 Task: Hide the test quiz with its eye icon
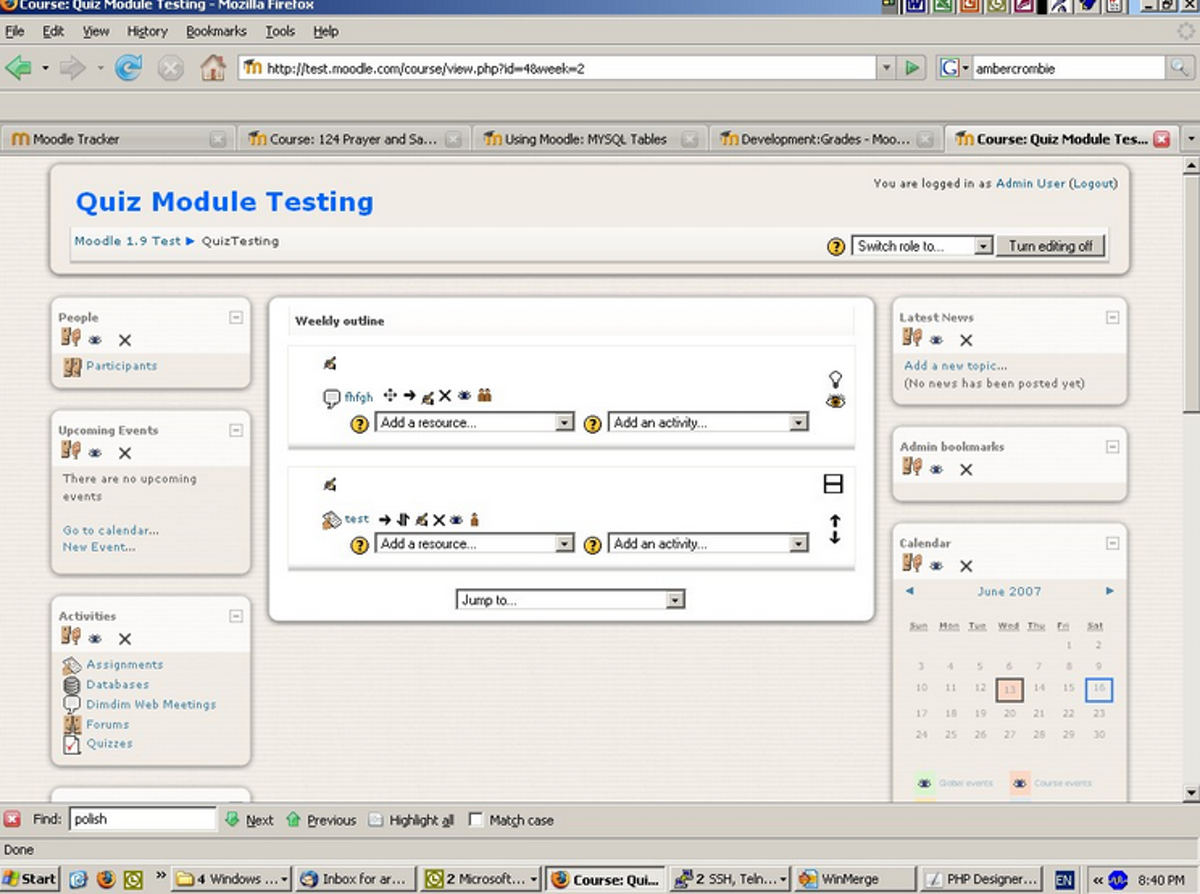click(455, 518)
